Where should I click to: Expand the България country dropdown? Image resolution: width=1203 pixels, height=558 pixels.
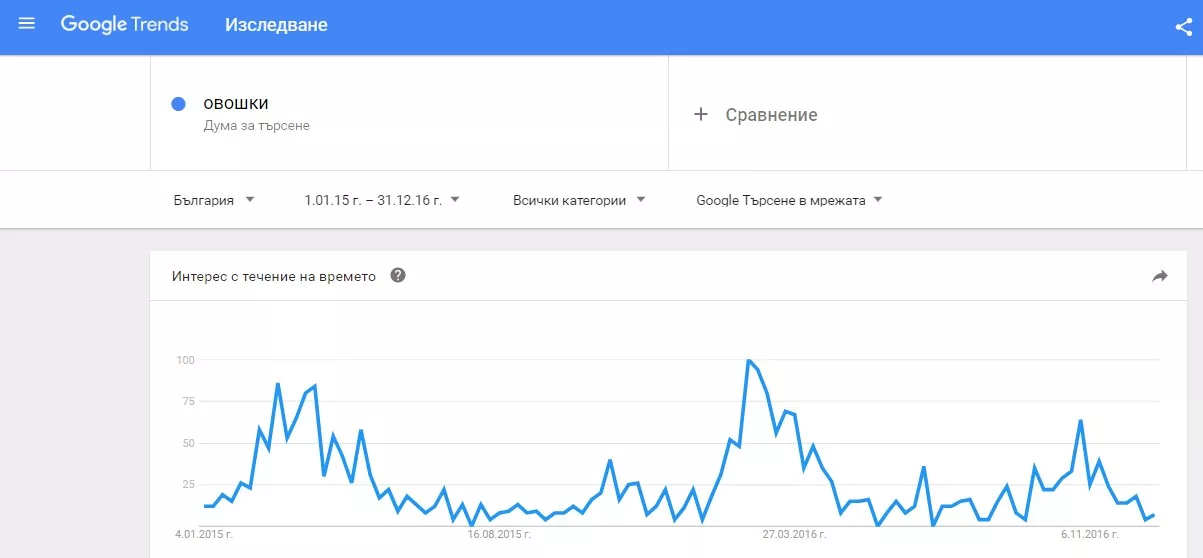(x=214, y=200)
